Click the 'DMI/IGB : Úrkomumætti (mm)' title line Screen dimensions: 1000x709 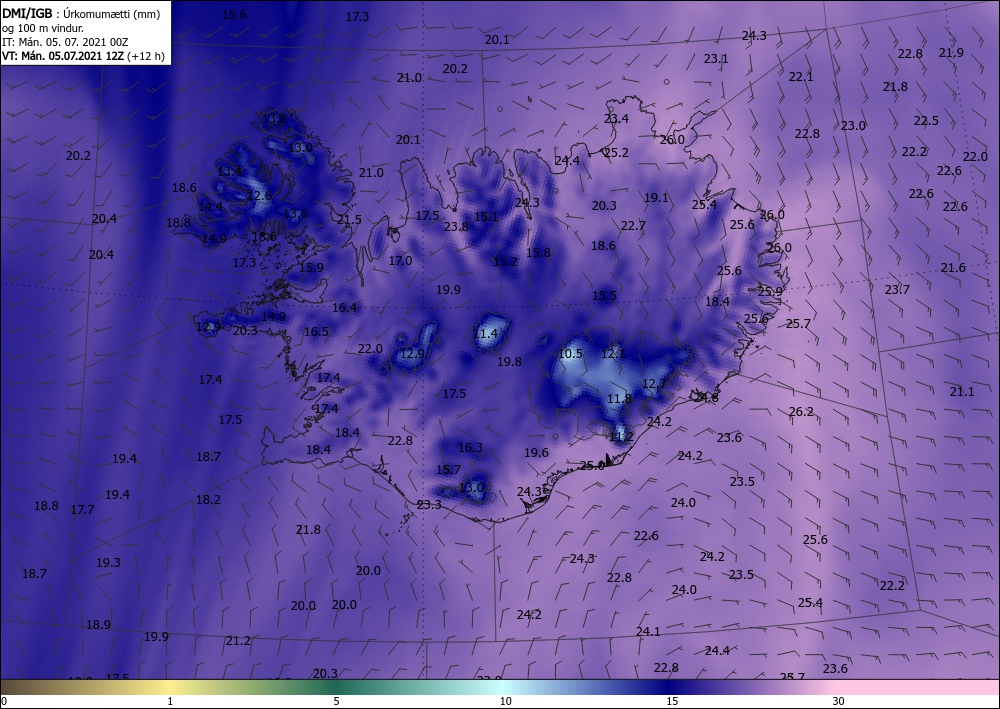tap(82, 13)
